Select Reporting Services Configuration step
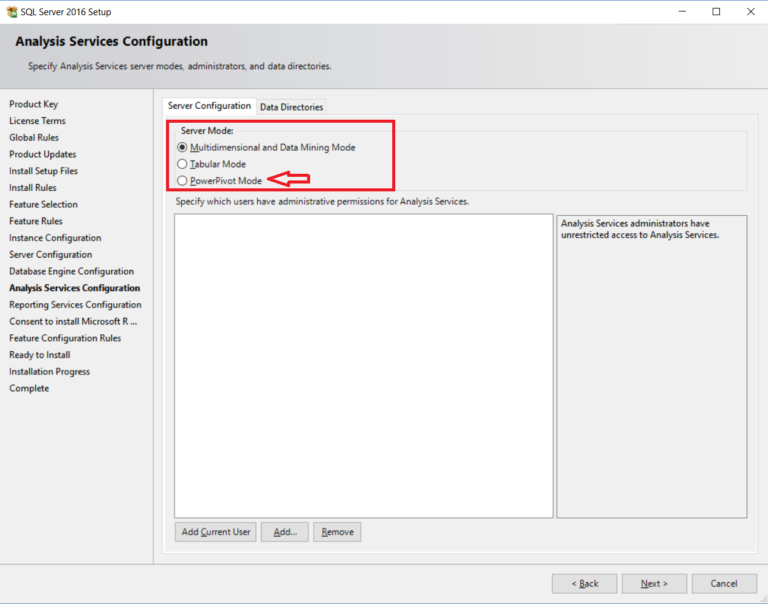 pos(75,305)
